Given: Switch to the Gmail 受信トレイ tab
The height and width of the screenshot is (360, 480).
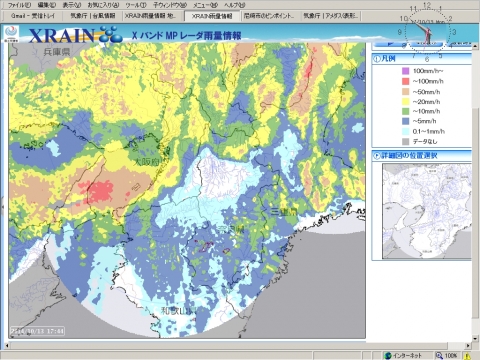Looking at the screenshot, I should [x=32, y=16].
